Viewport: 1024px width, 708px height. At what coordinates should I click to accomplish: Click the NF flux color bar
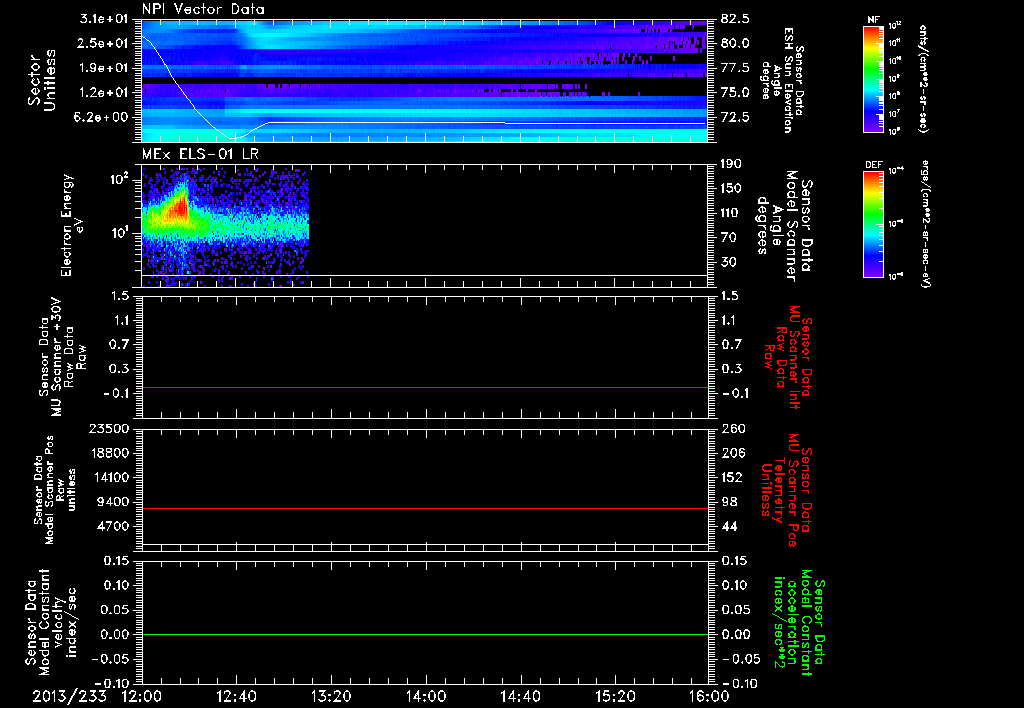[873, 78]
